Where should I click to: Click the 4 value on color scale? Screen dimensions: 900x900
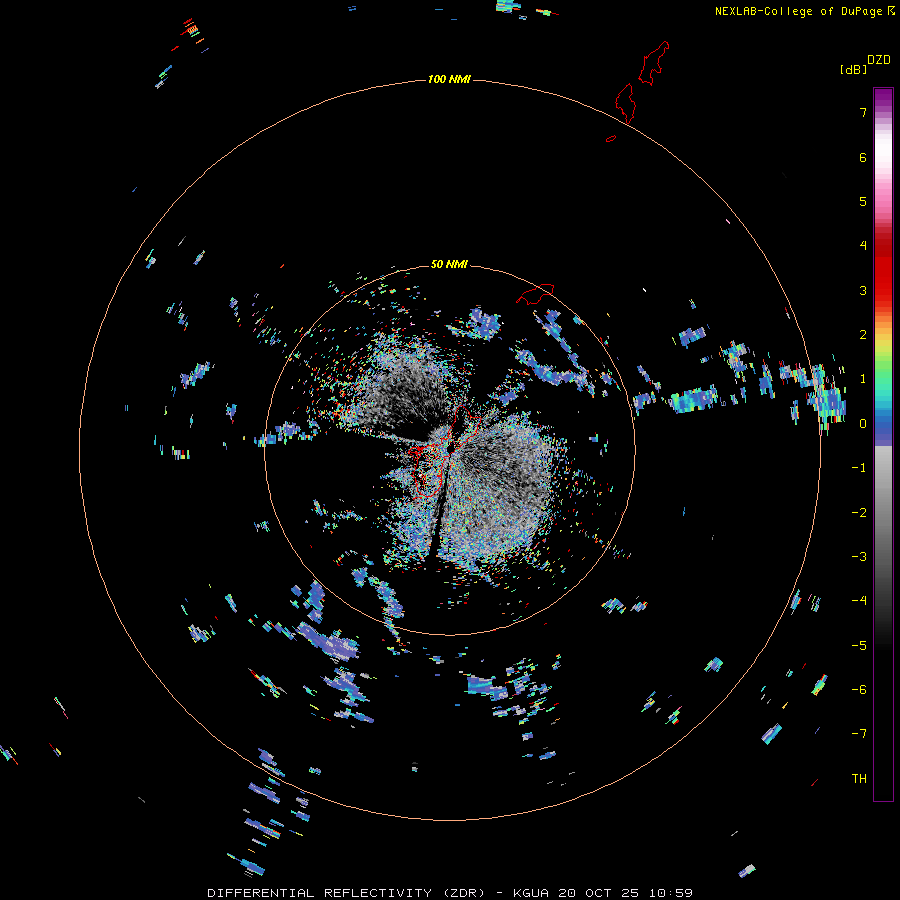click(863, 246)
